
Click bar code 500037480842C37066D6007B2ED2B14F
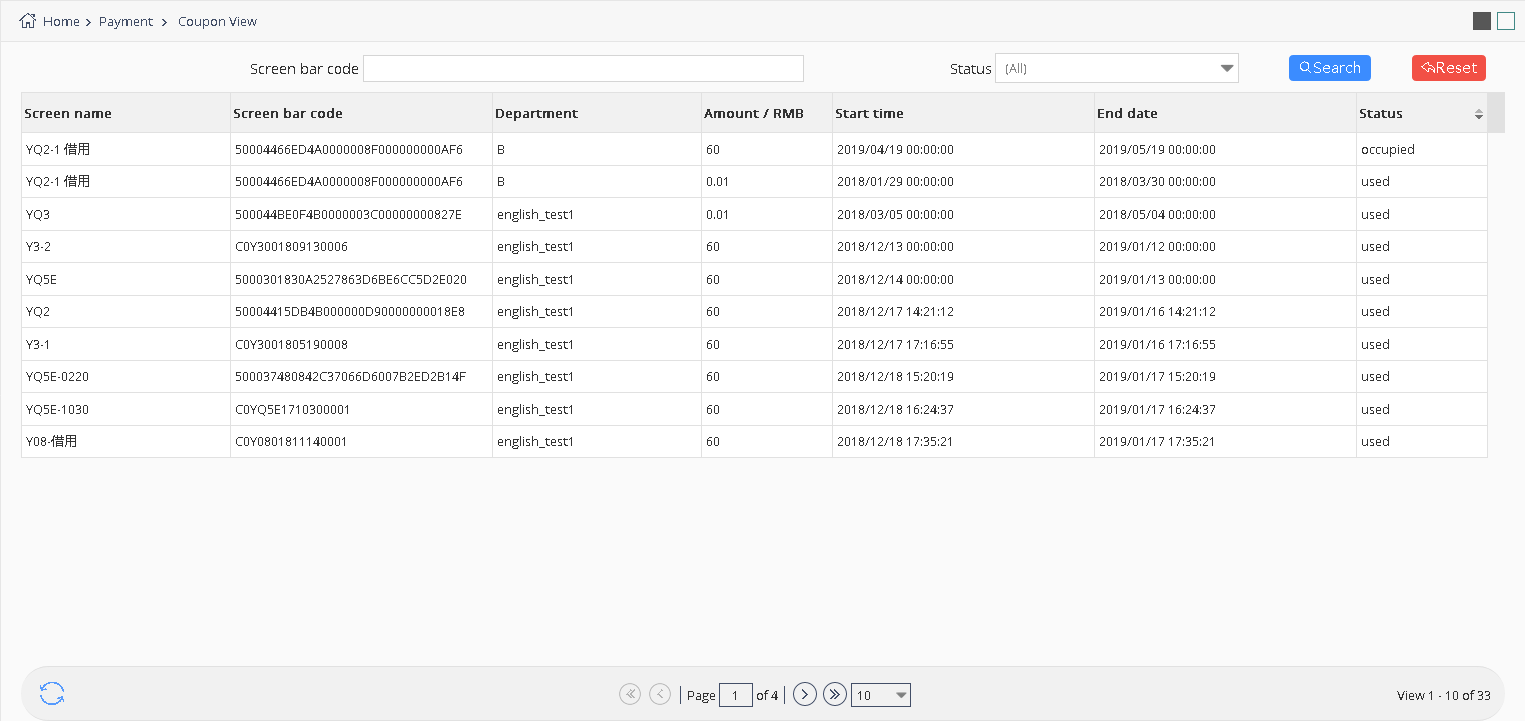pos(351,377)
